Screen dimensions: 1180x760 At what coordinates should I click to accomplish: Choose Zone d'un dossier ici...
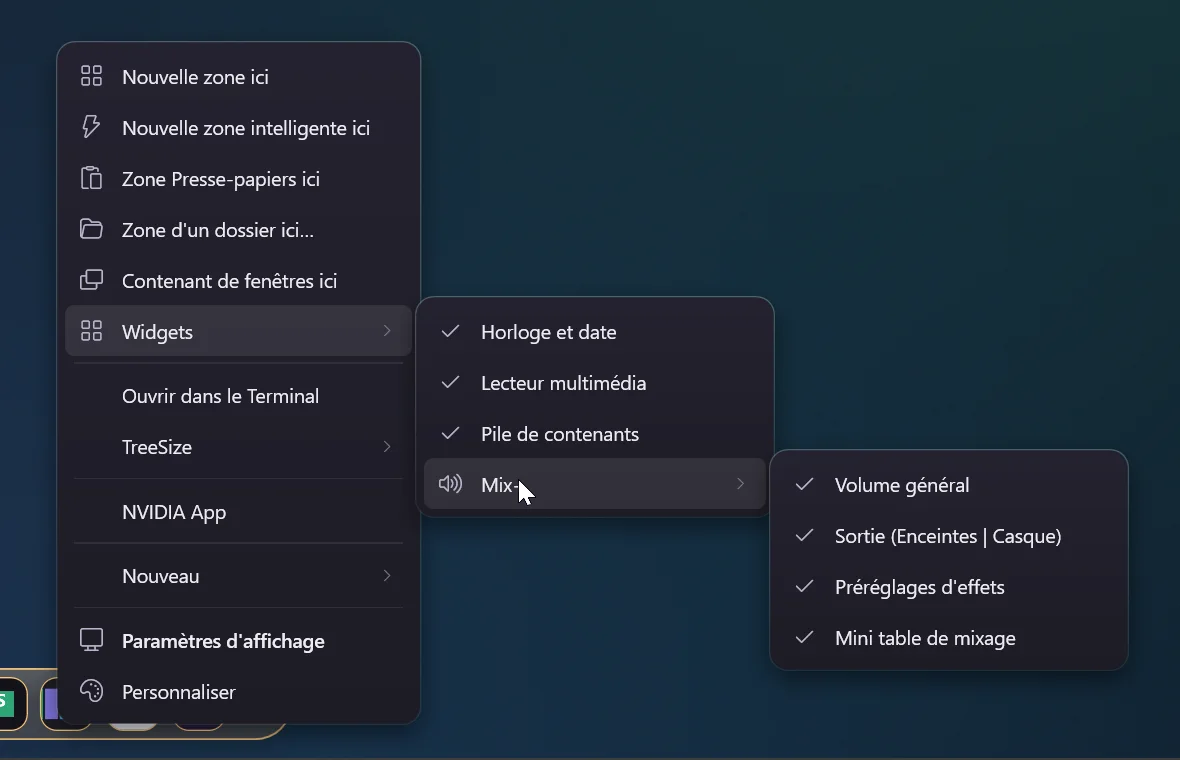coord(238,230)
